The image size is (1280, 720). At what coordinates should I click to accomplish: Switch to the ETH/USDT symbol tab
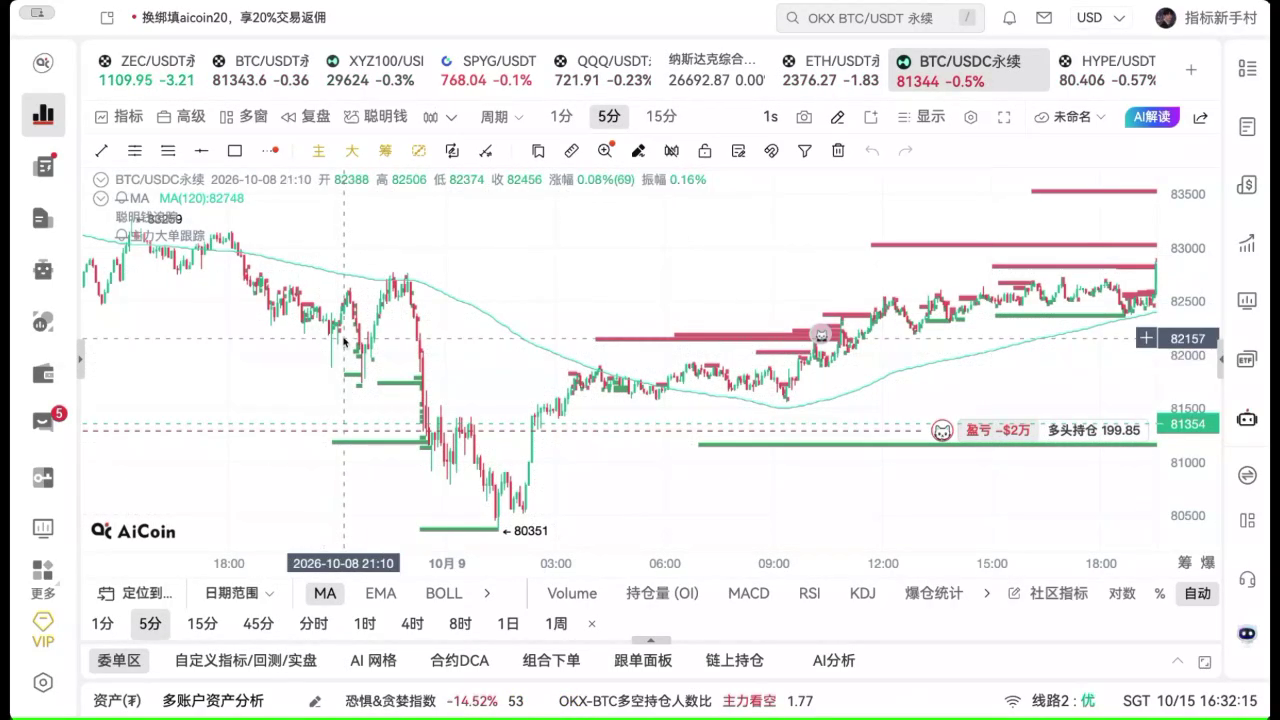click(x=830, y=70)
